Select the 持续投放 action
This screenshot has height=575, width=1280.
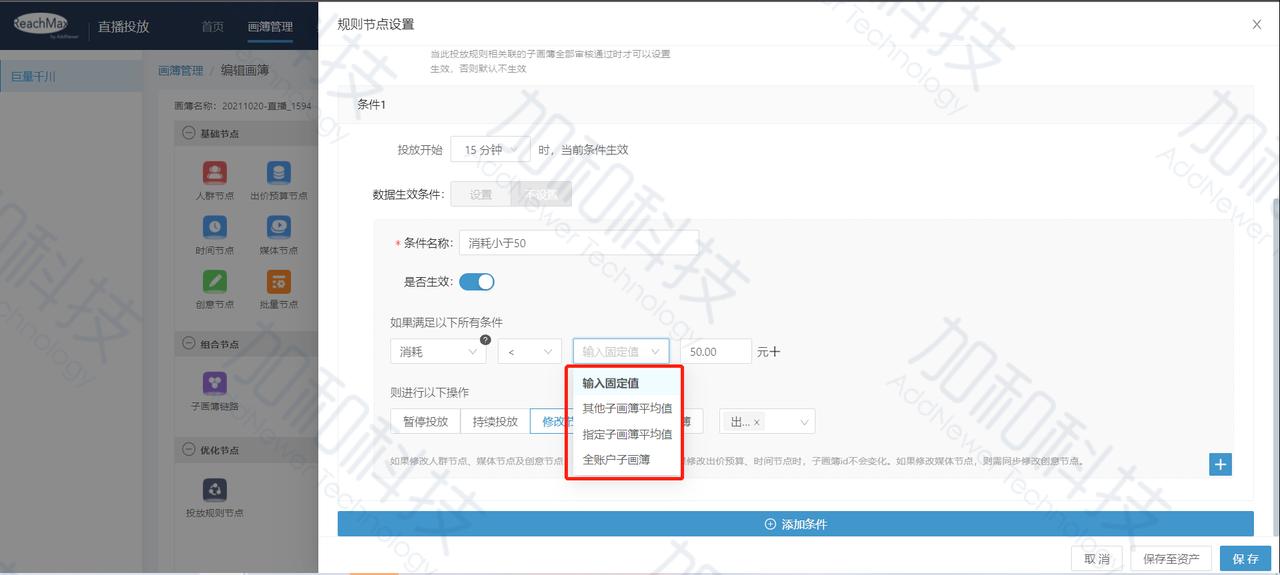(495, 421)
